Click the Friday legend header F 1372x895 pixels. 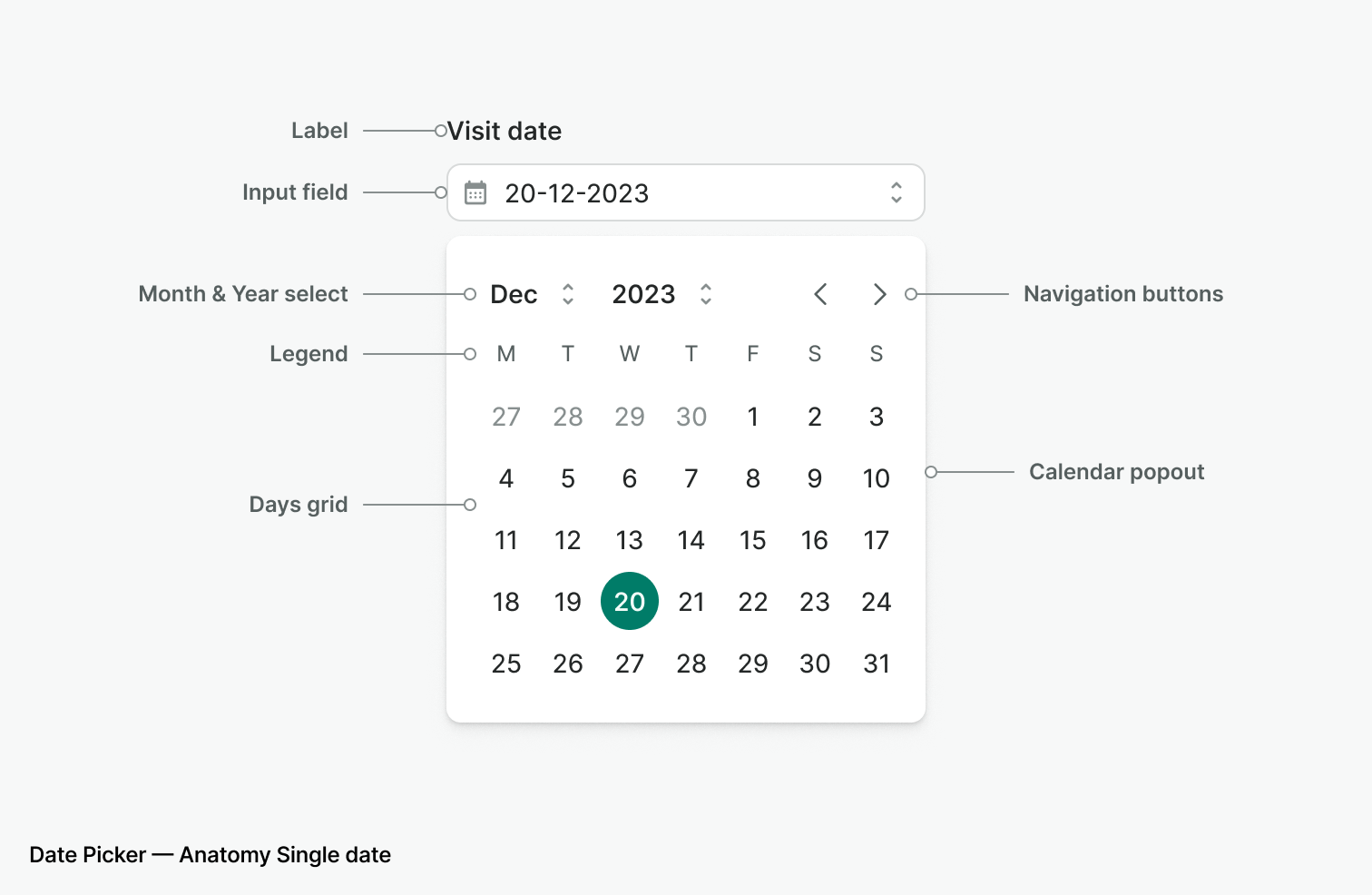752,354
